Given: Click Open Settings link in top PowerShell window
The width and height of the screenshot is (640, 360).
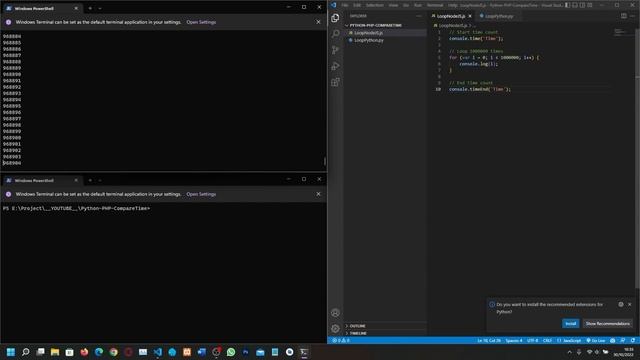Looking at the screenshot, I should click(201, 22).
